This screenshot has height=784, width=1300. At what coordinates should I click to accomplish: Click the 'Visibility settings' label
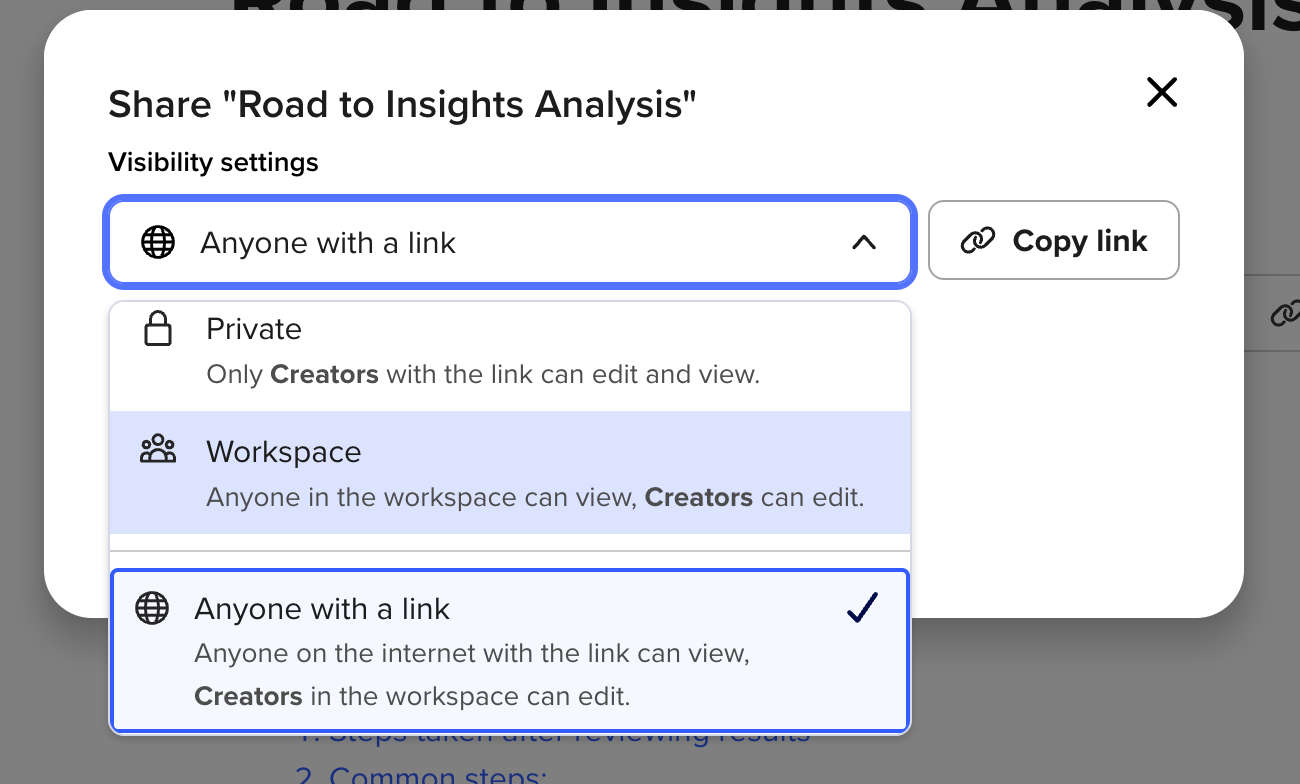[x=213, y=162]
